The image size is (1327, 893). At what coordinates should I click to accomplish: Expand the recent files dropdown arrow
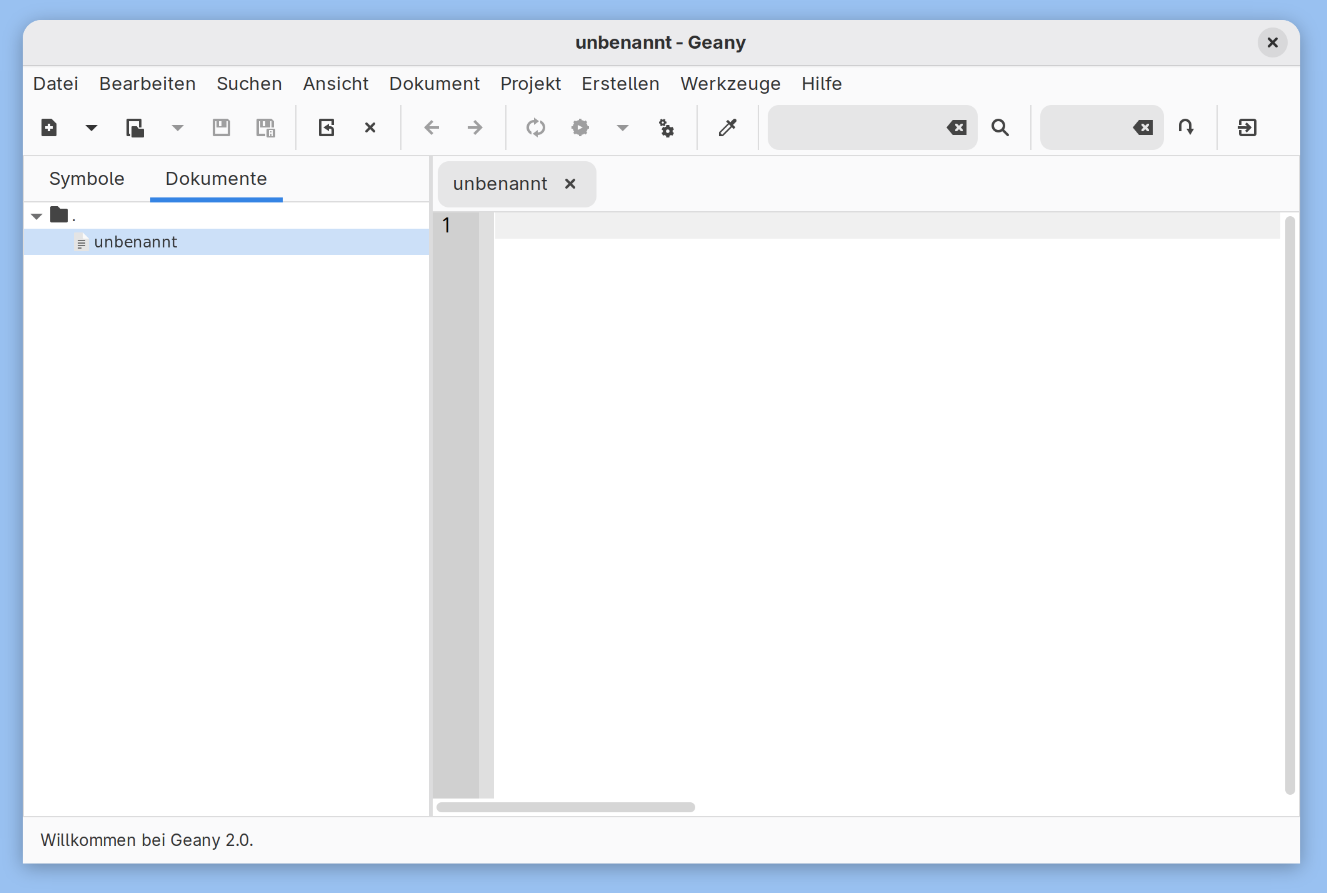click(178, 128)
